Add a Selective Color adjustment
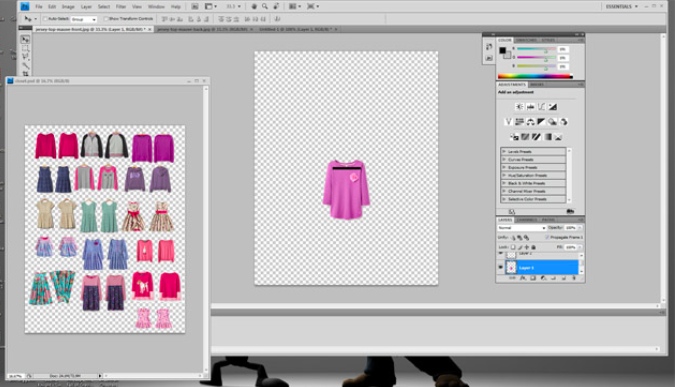675x387 pixels. (x=558, y=137)
